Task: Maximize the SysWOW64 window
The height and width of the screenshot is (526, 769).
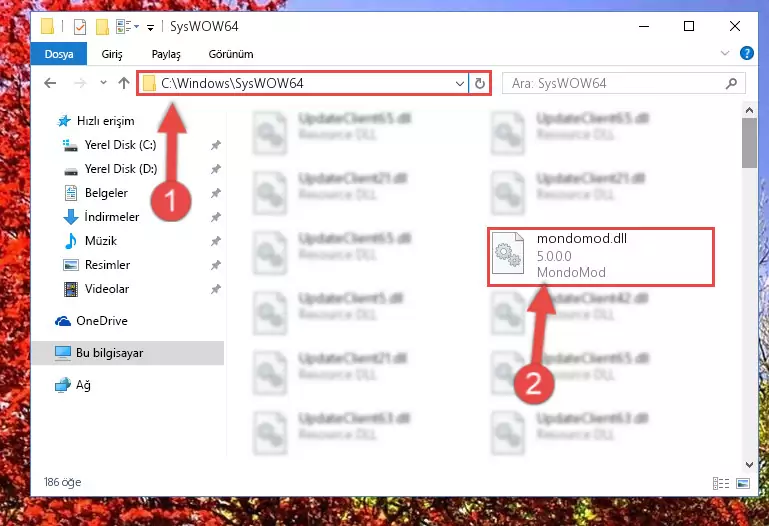Action: (x=689, y=26)
